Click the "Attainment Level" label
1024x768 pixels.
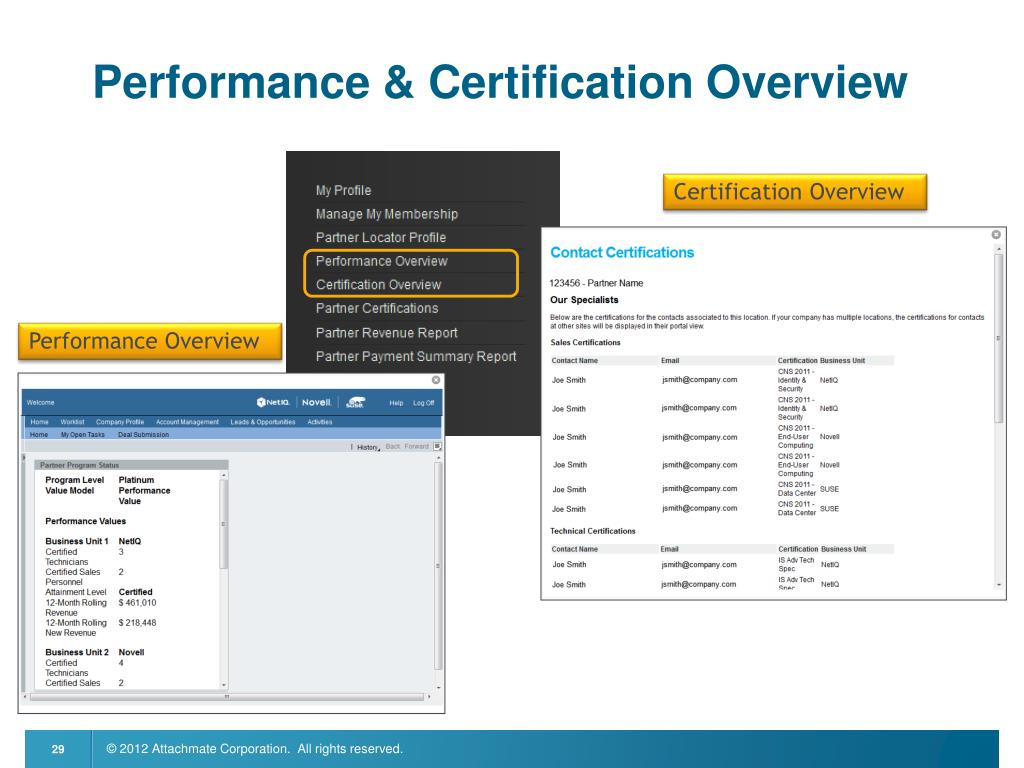click(x=76, y=592)
